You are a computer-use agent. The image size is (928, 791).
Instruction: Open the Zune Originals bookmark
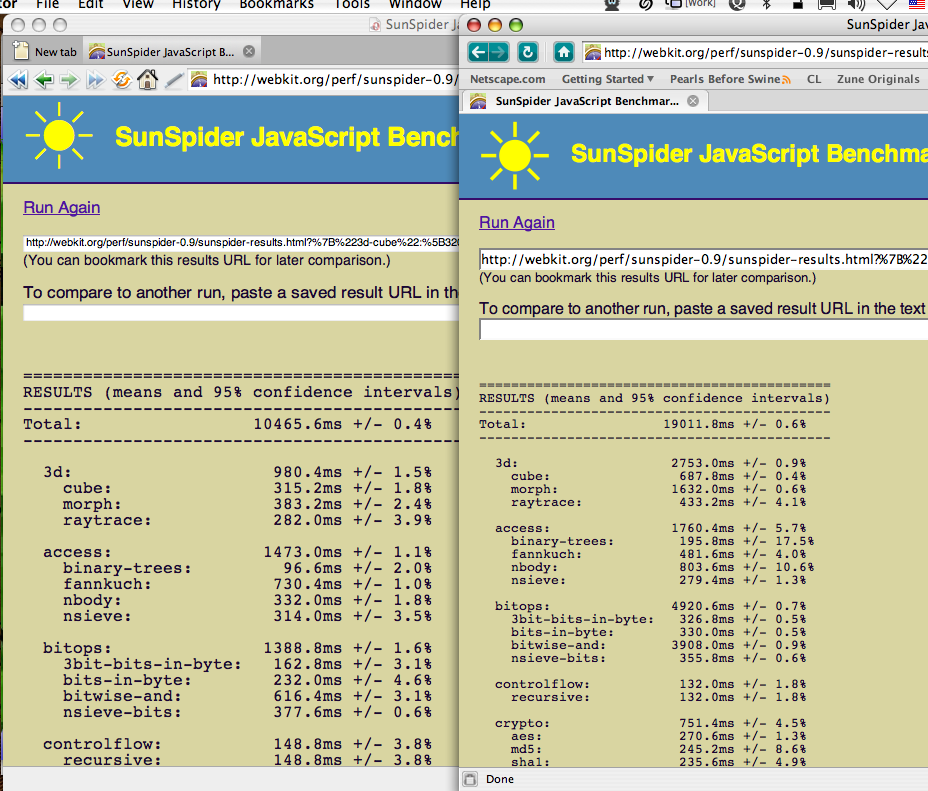tap(878, 79)
